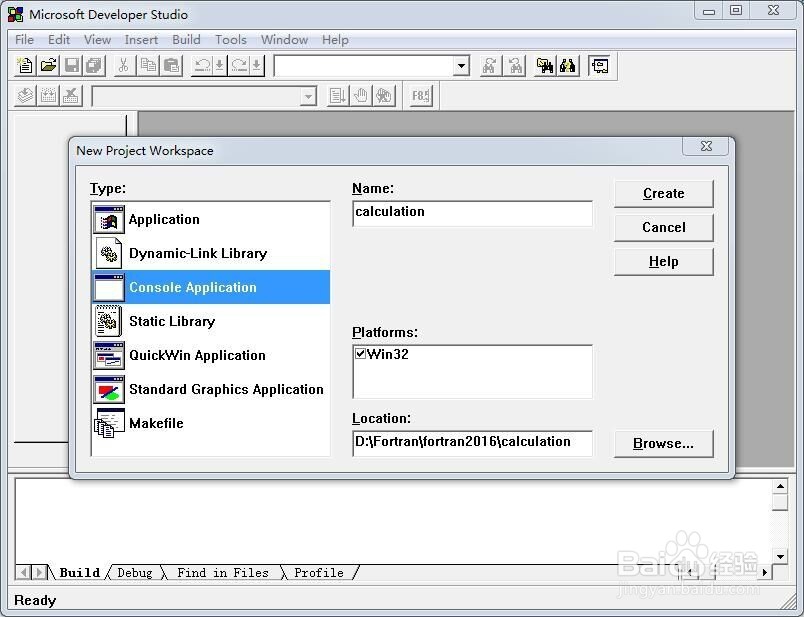Expand the project configuration dropdown
804x617 pixels.
308,96
